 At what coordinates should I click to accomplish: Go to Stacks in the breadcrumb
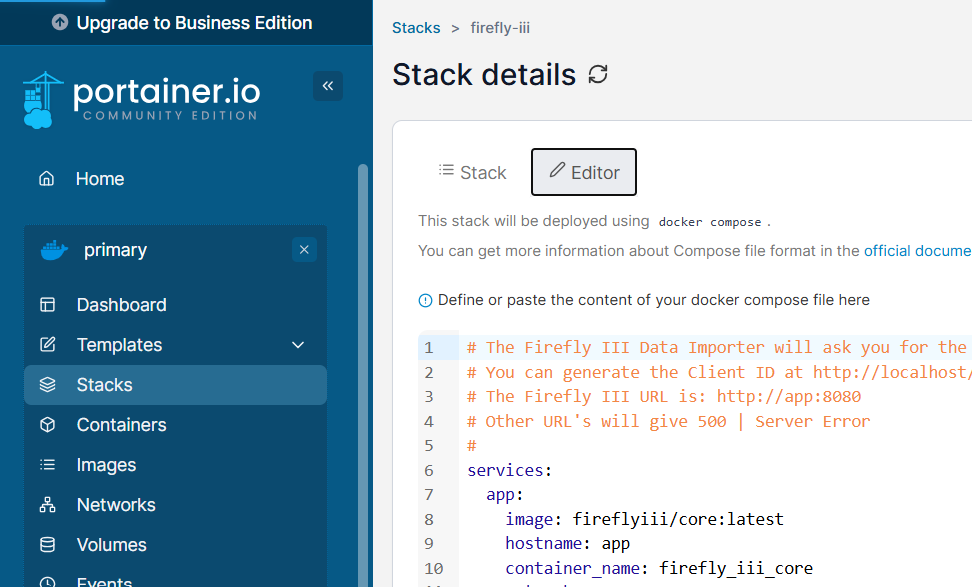(416, 28)
